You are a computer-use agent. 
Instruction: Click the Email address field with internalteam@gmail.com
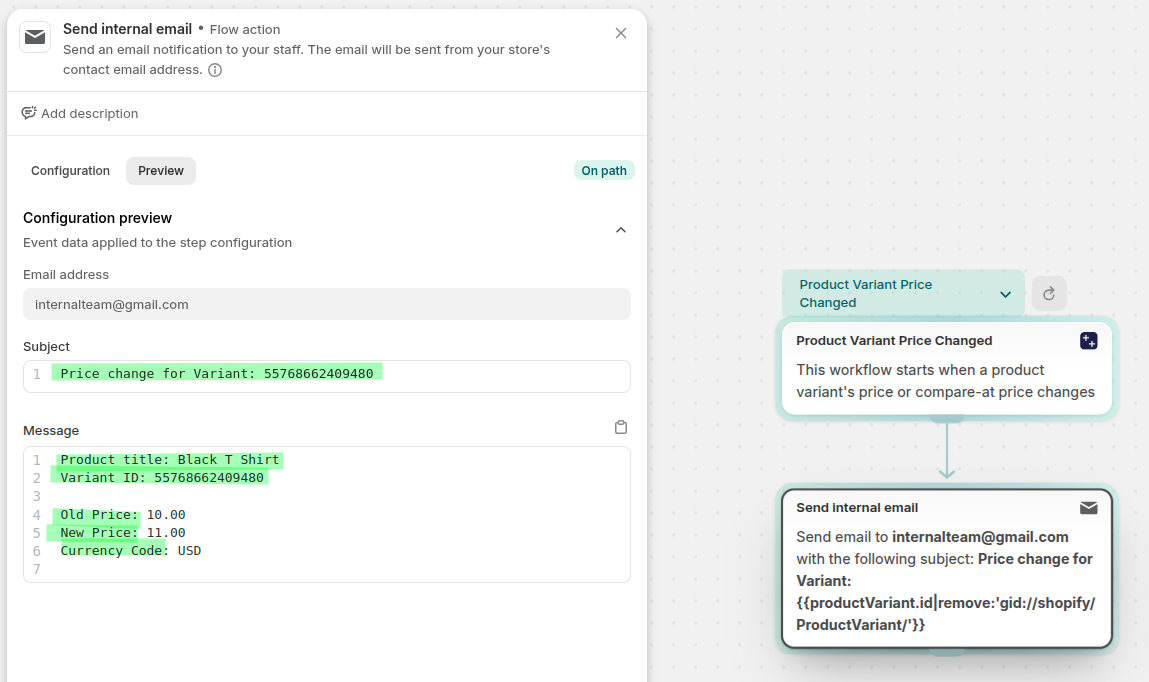(326, 304)
